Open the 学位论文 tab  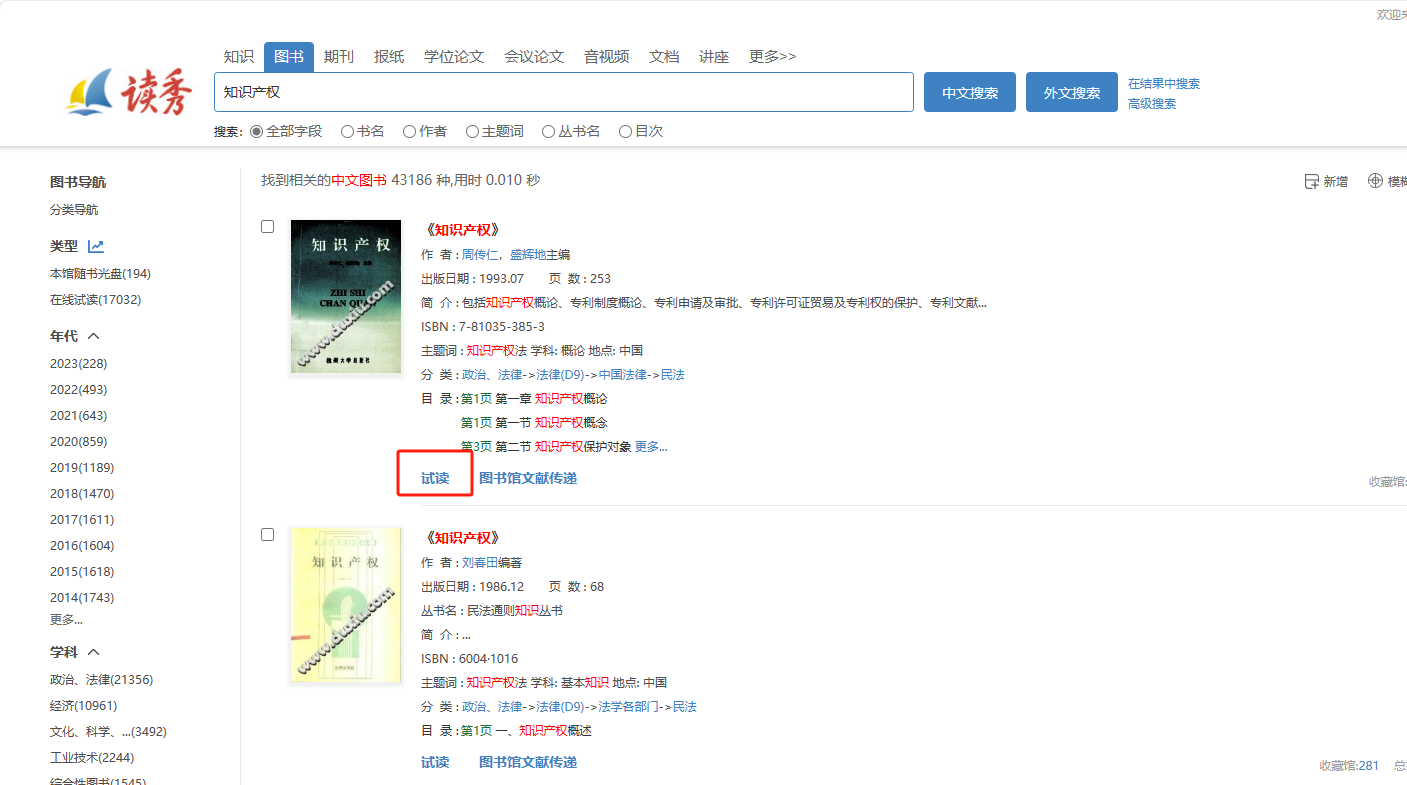tap(453, 57)
